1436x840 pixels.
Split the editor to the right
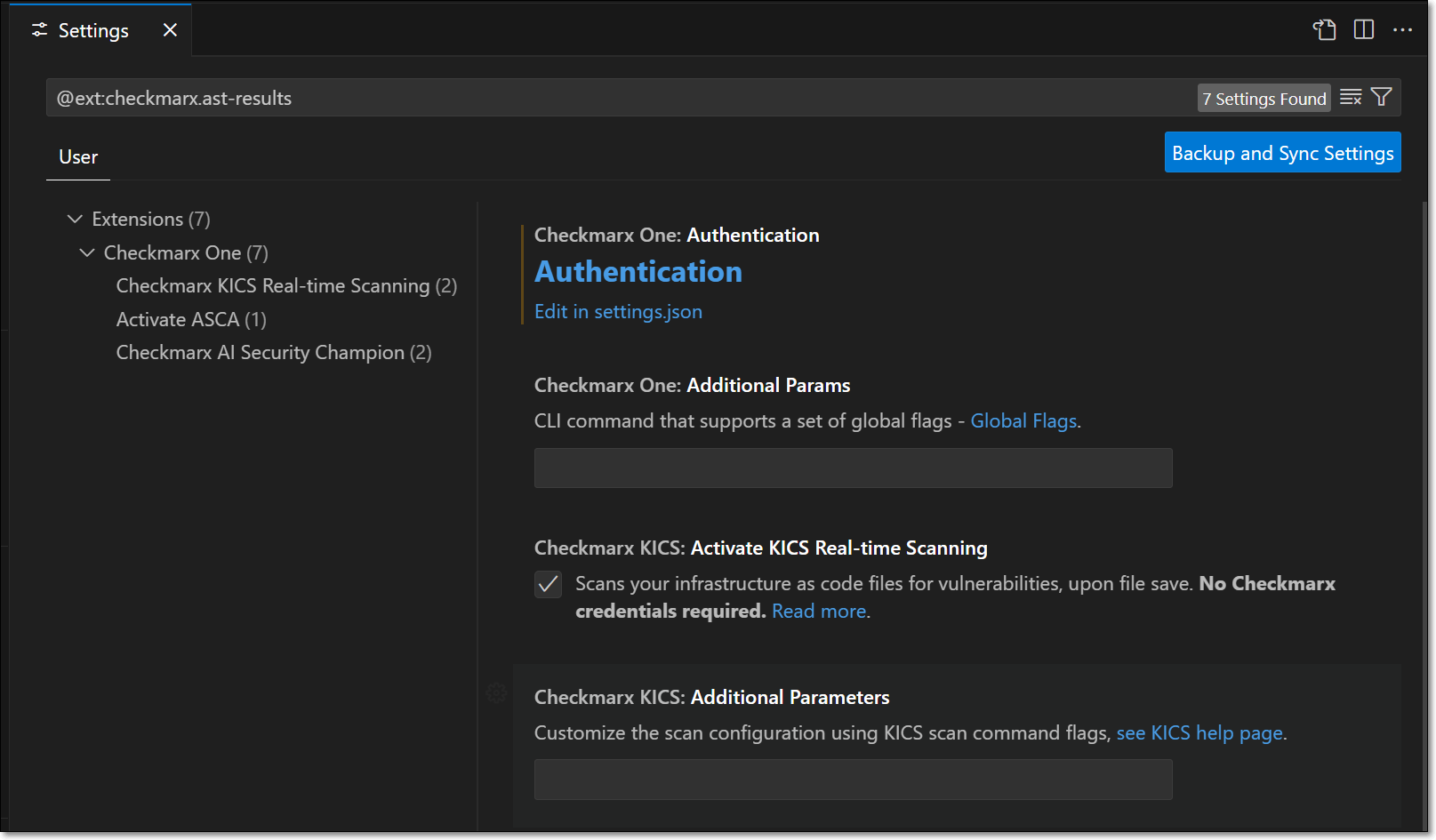[1363, 29]
